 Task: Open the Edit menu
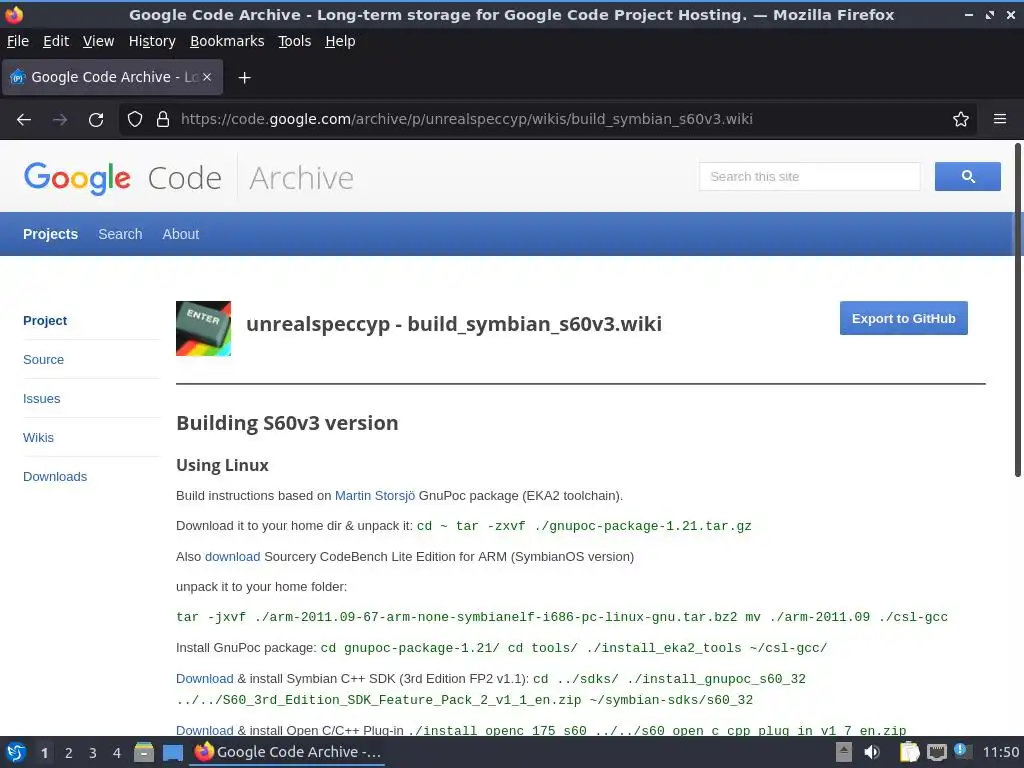click(x=56, y=41)
